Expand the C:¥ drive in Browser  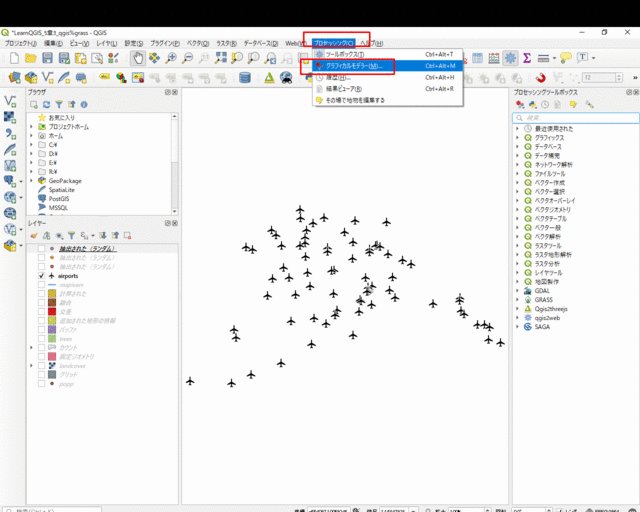(31, 145)
